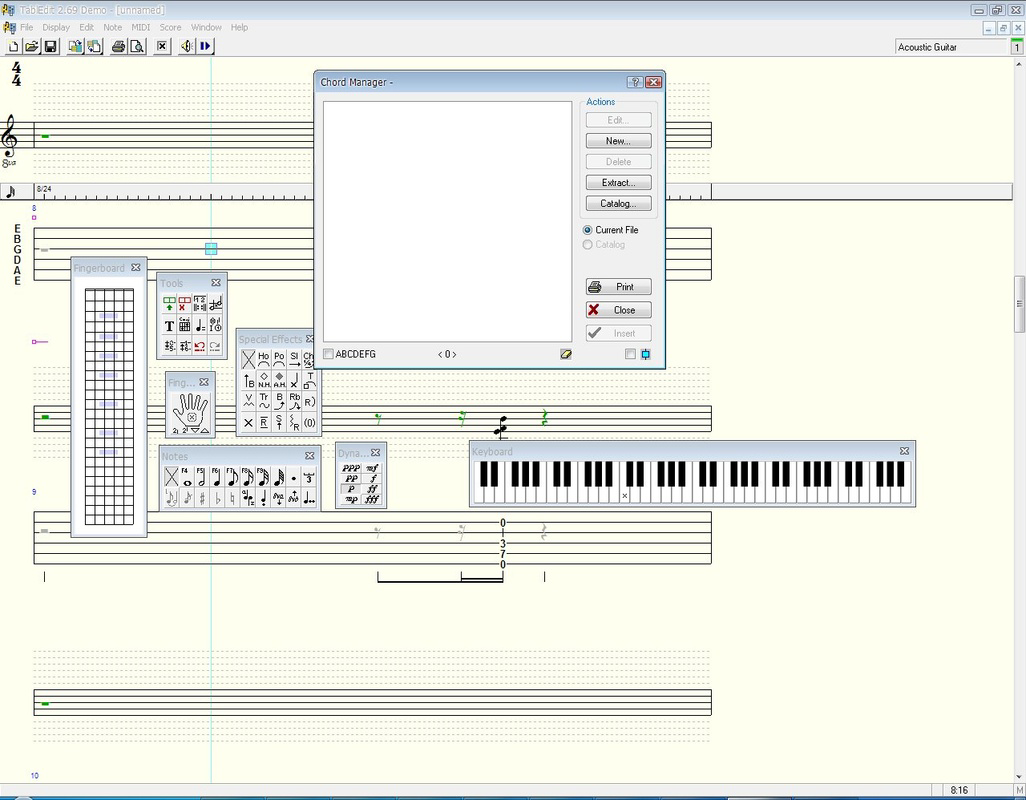Click the New button in Chord Manager
The width and height of the screenshot is (1026, 800).
click(x=617, y=140)
